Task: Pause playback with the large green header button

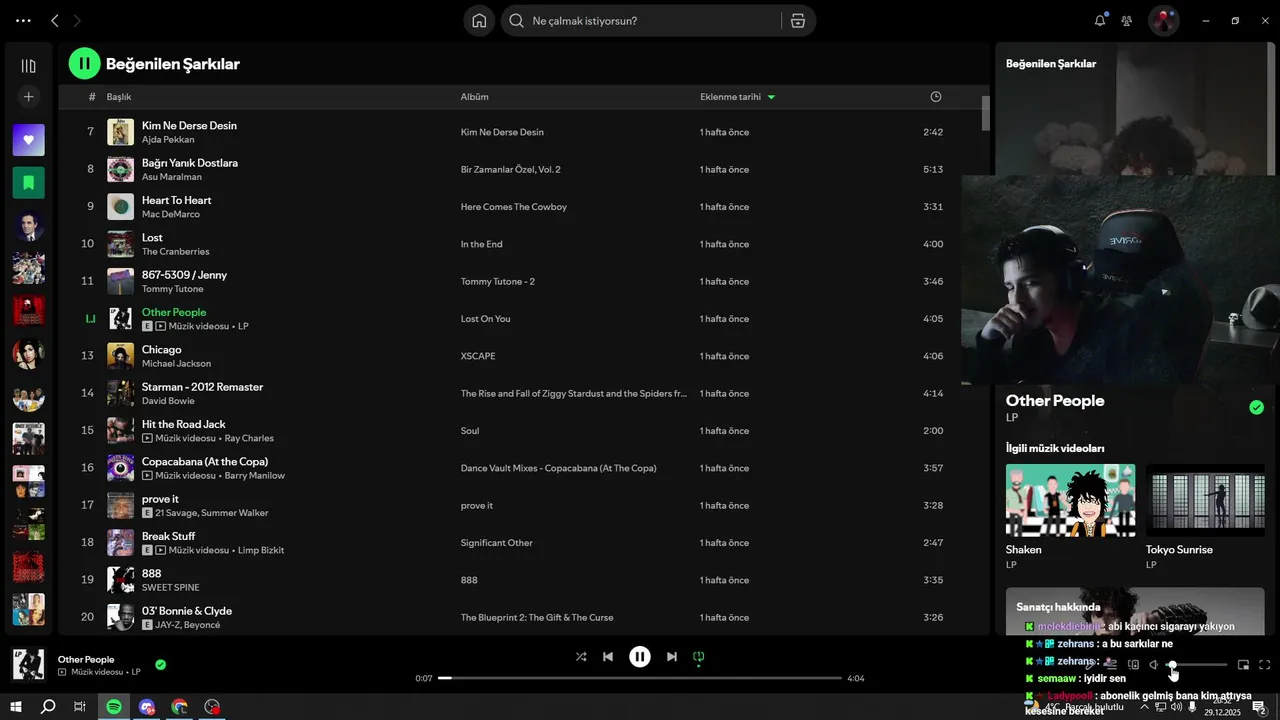Action: 84,63
